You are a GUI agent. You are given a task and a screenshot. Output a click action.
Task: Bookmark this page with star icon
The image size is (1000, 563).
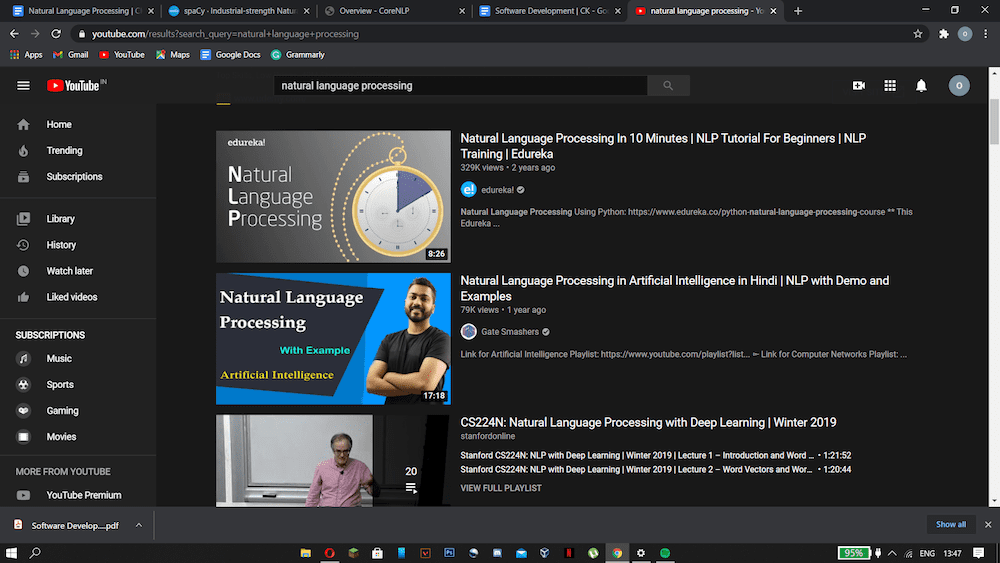tap(918, 34)
